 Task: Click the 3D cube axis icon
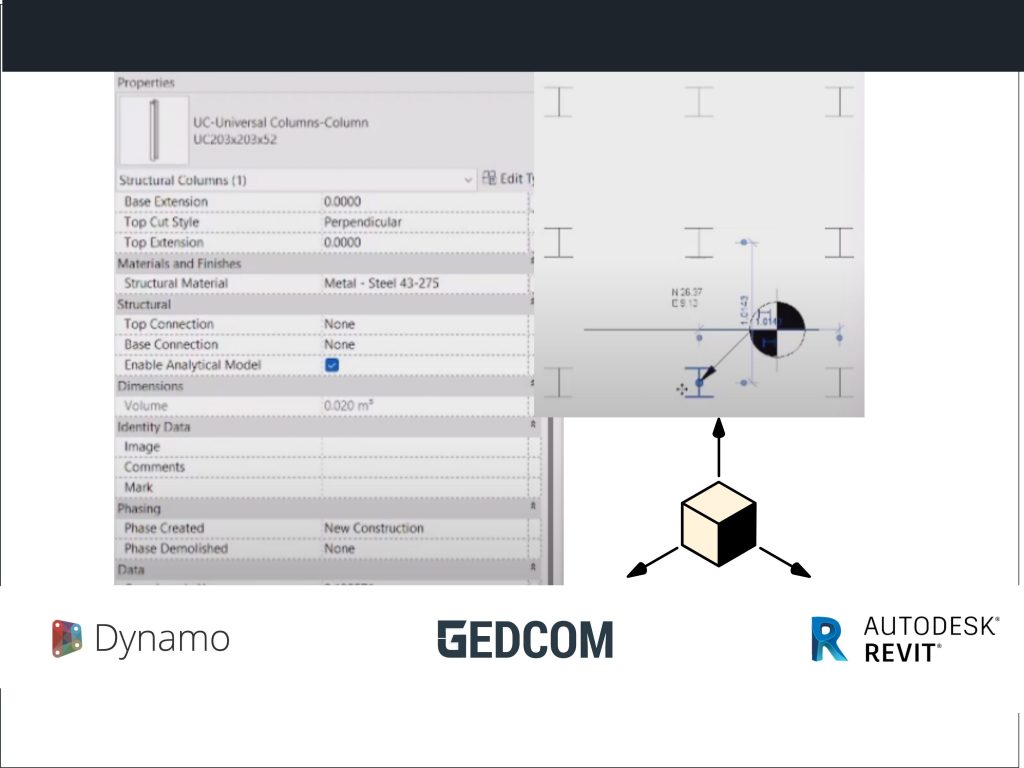tap(718, 523)
